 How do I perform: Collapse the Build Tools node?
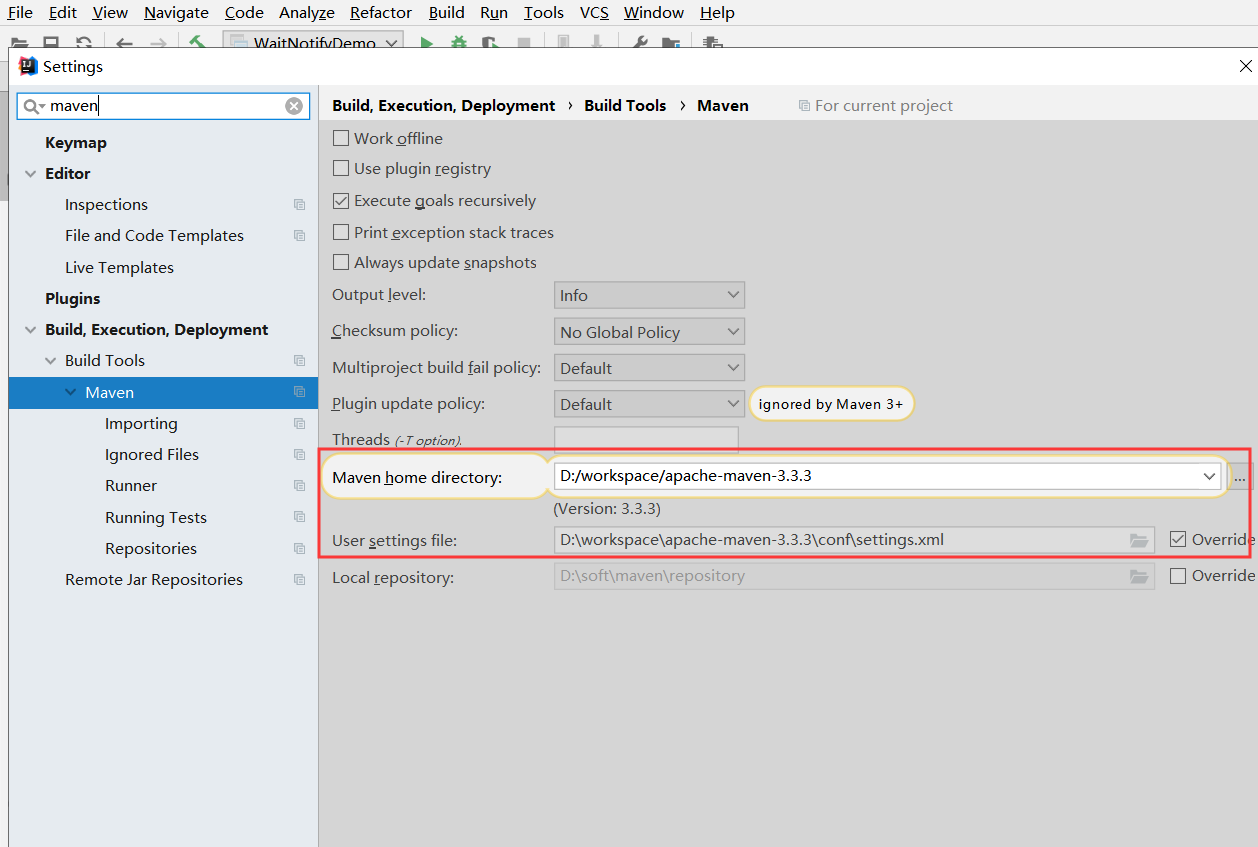coord(50,361)
